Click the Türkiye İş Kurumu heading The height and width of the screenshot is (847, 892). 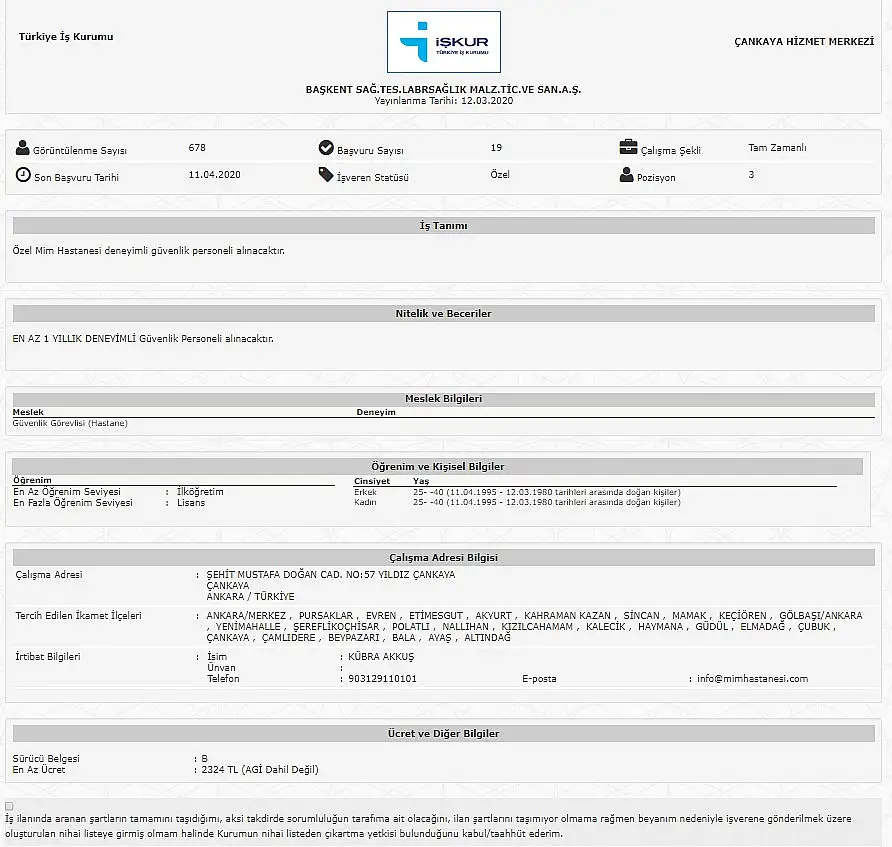click(x=66, y=36)
